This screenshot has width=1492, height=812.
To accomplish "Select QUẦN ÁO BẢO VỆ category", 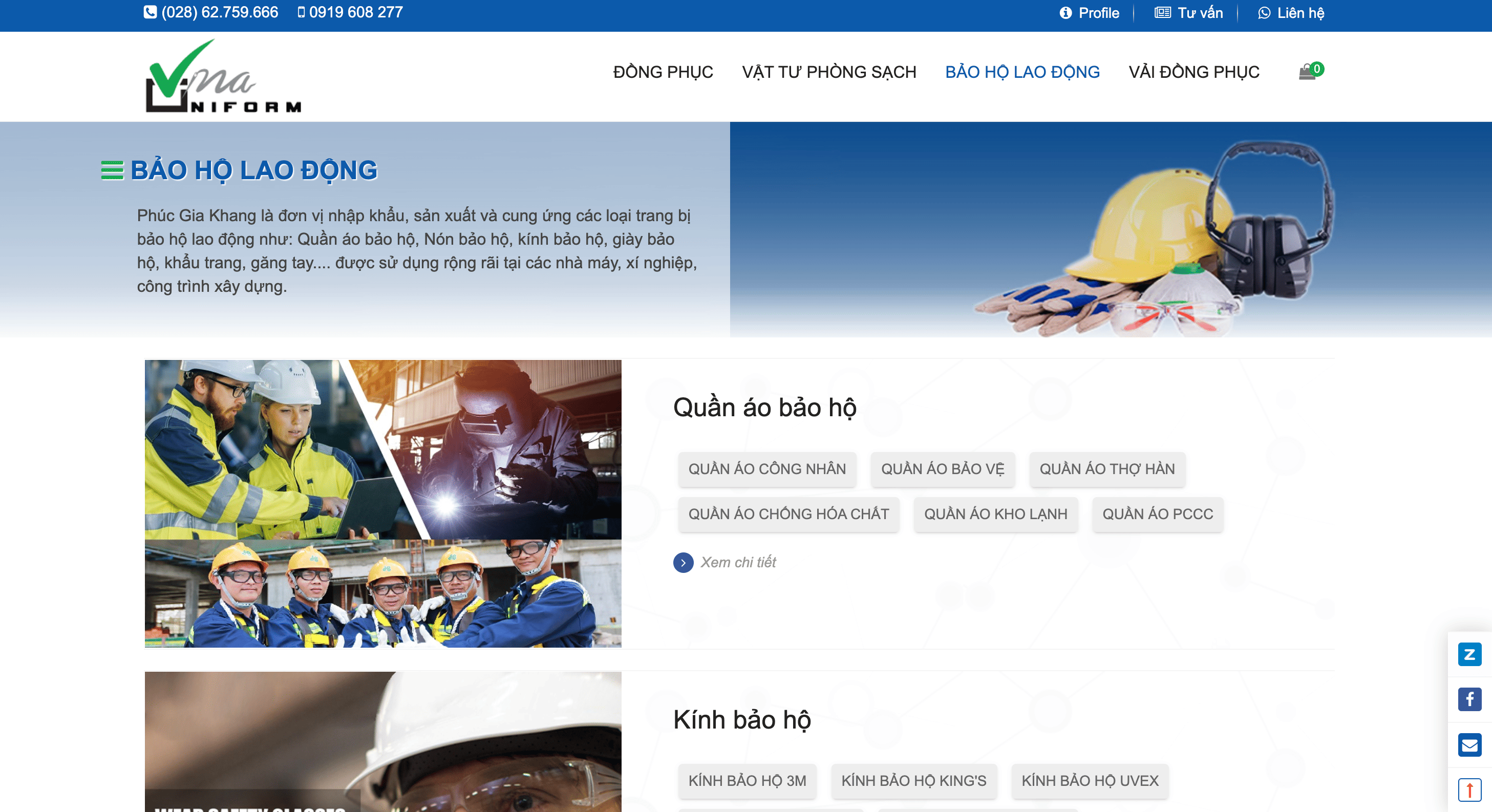I will tap(942, 469).
